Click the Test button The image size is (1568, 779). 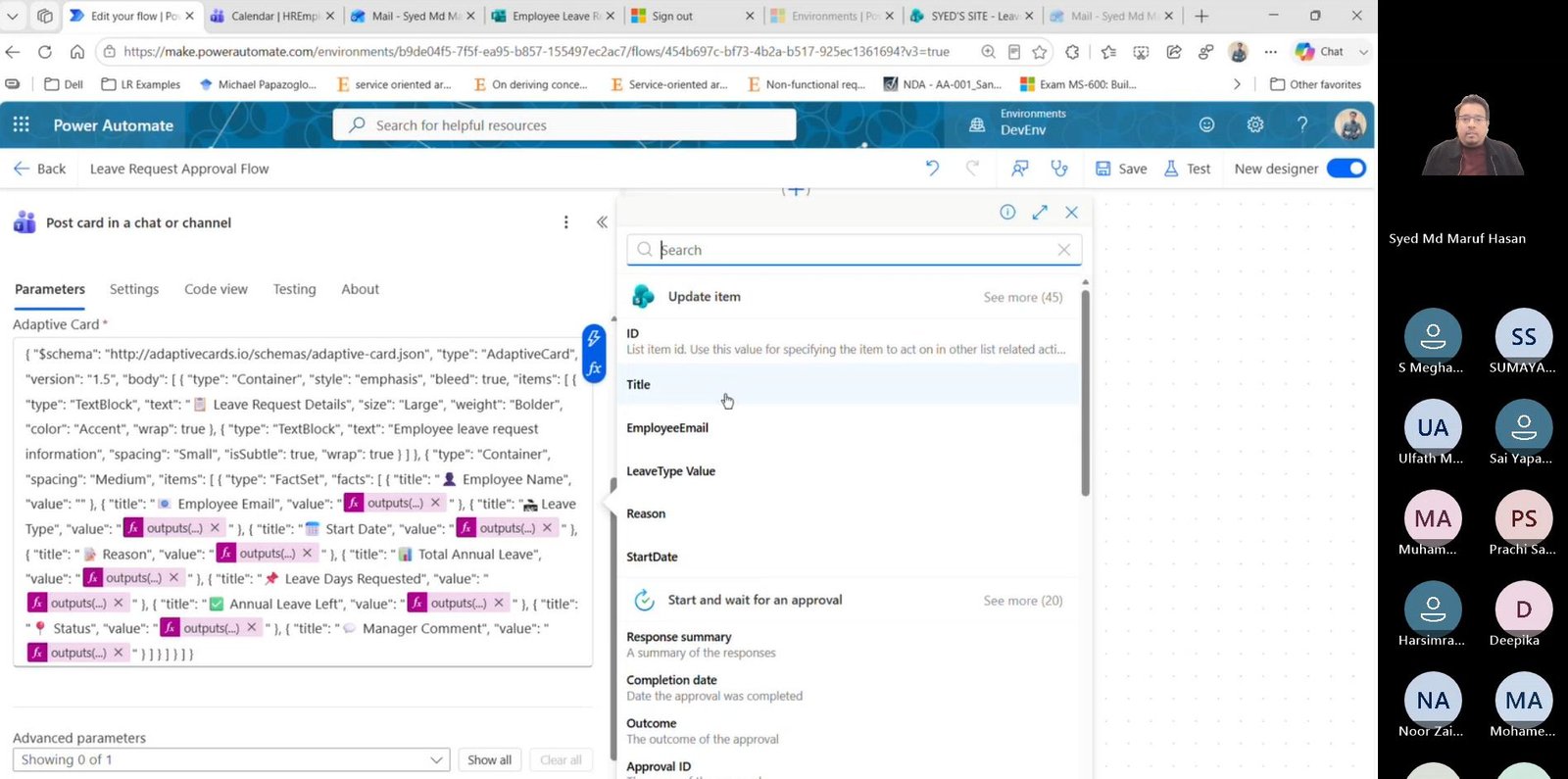pos(1187,169)
